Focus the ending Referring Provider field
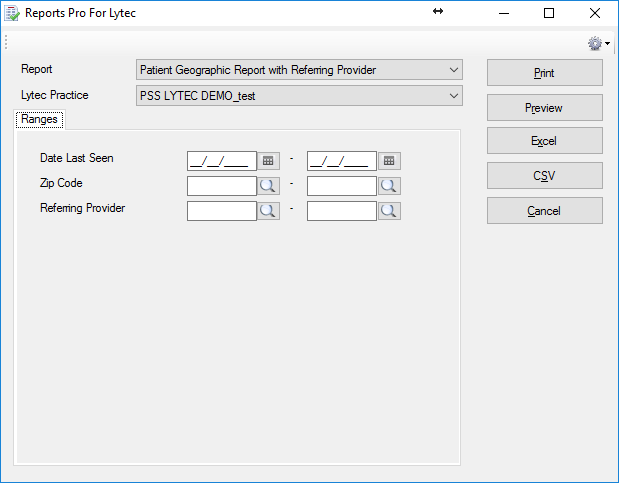The image size is (619, 483). tap(342, 211)
